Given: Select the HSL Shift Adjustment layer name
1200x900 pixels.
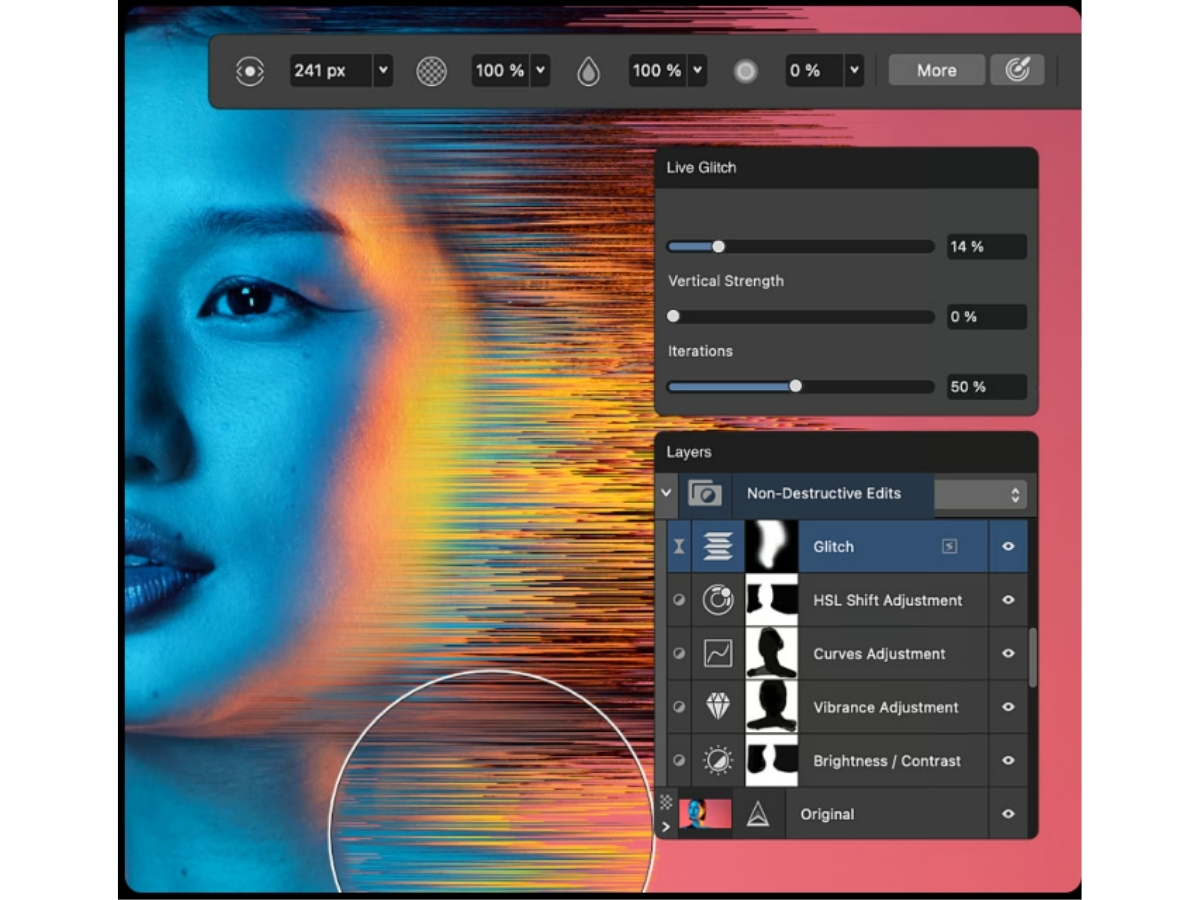Looking at the screenshot, I should [888, 600].
